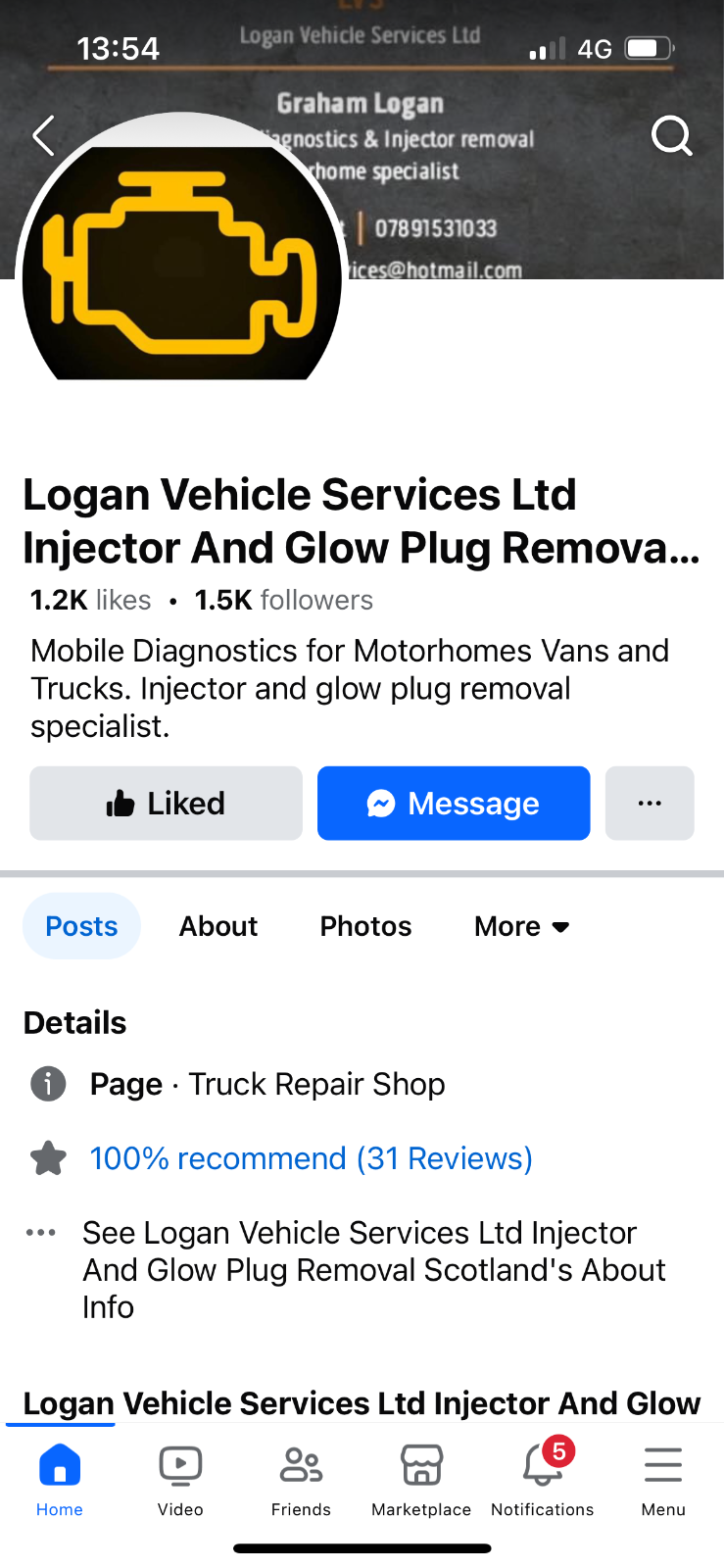Switch to the About tab

pos(218,926)
